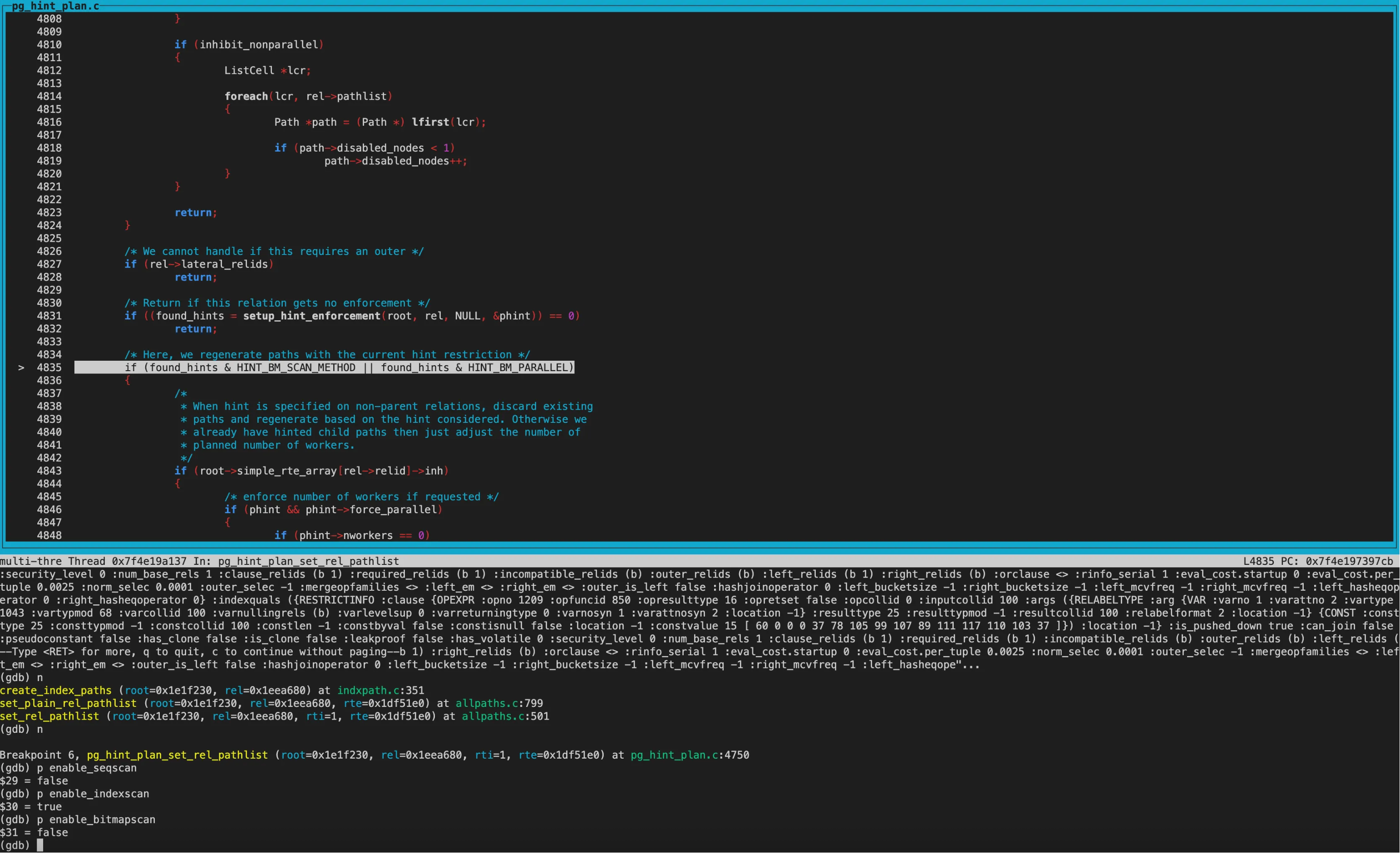This screenshot has width=1400, height=853.
Task: Click the gdb prompt input cursor
Action: point(40,845)
